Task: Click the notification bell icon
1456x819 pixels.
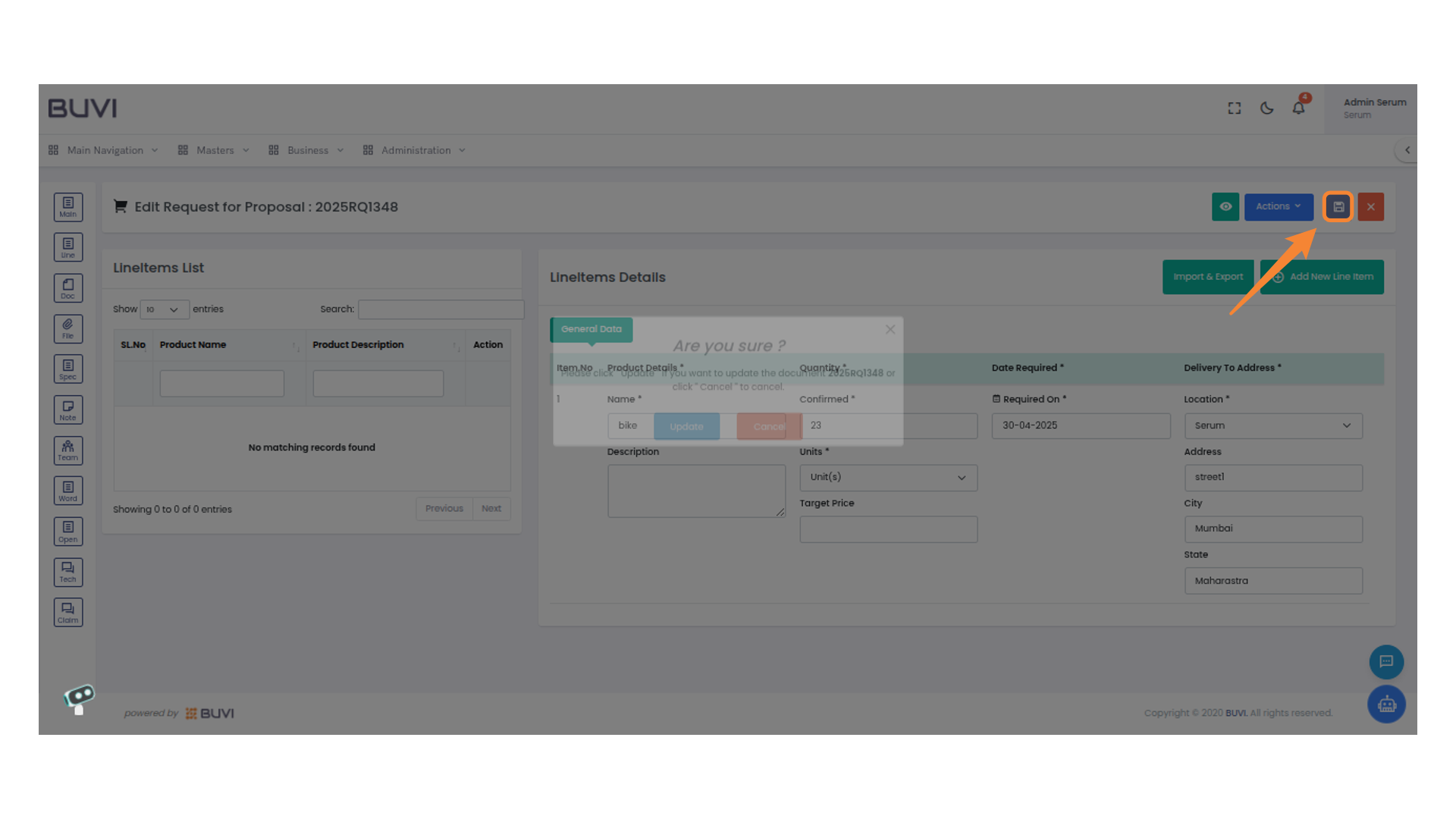Action: coord(1298,108)
